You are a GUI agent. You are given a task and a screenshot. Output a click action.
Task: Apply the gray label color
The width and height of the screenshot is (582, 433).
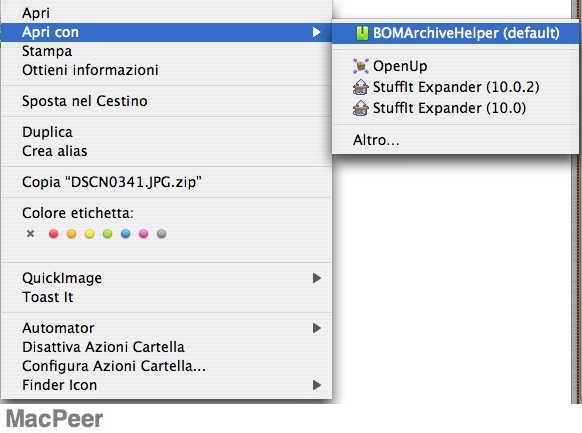coord(161,234)
